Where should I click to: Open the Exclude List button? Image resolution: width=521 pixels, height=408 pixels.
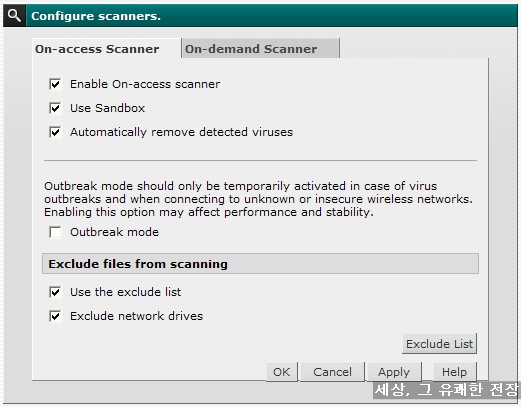440,344
